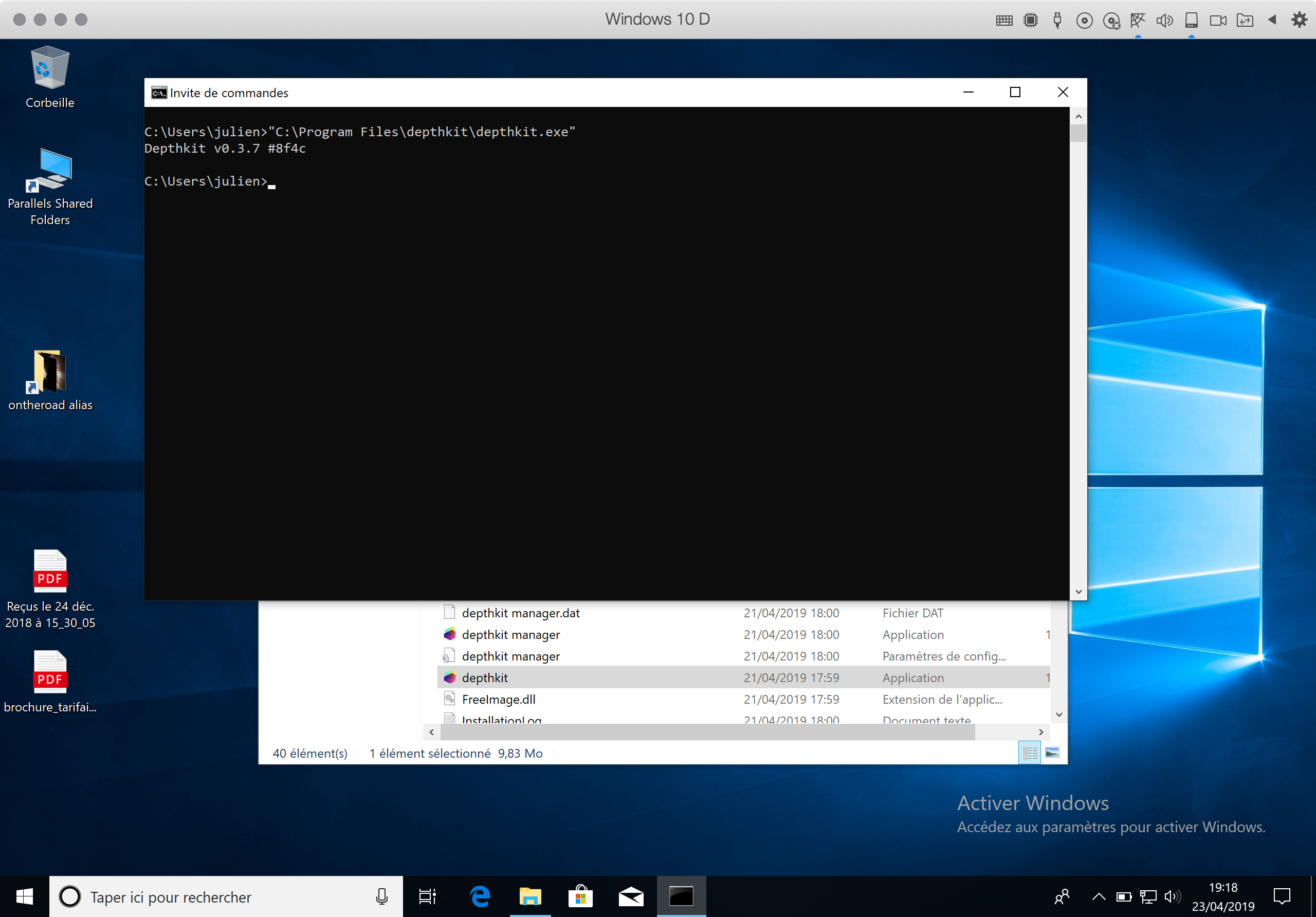The width and height of the screenshot is (1316, 917).
Task: Select the FreeImage.dll file row
Action: click(498, 700)
